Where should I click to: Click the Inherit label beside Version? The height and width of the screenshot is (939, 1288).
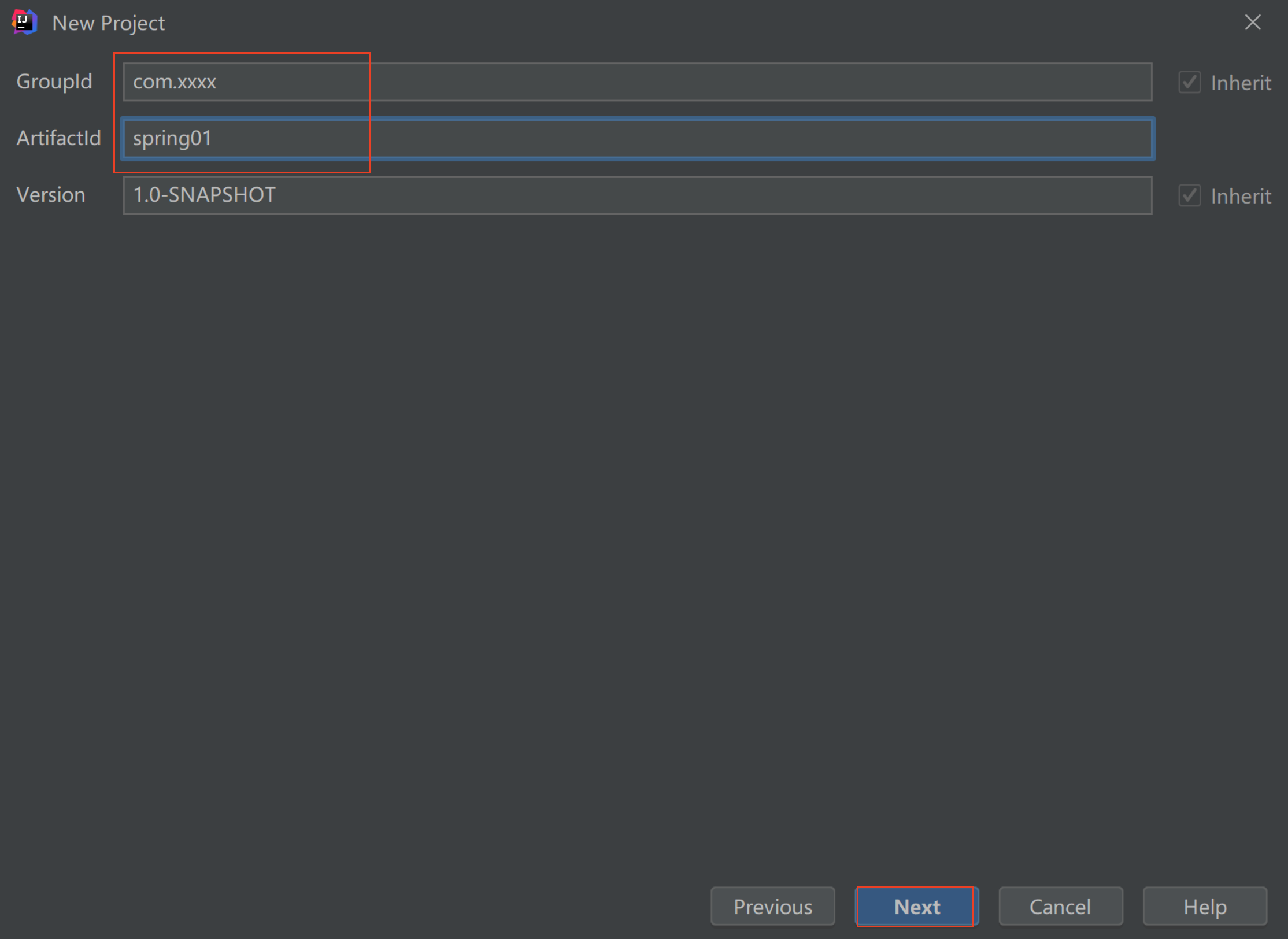[x=1241, y=197]
